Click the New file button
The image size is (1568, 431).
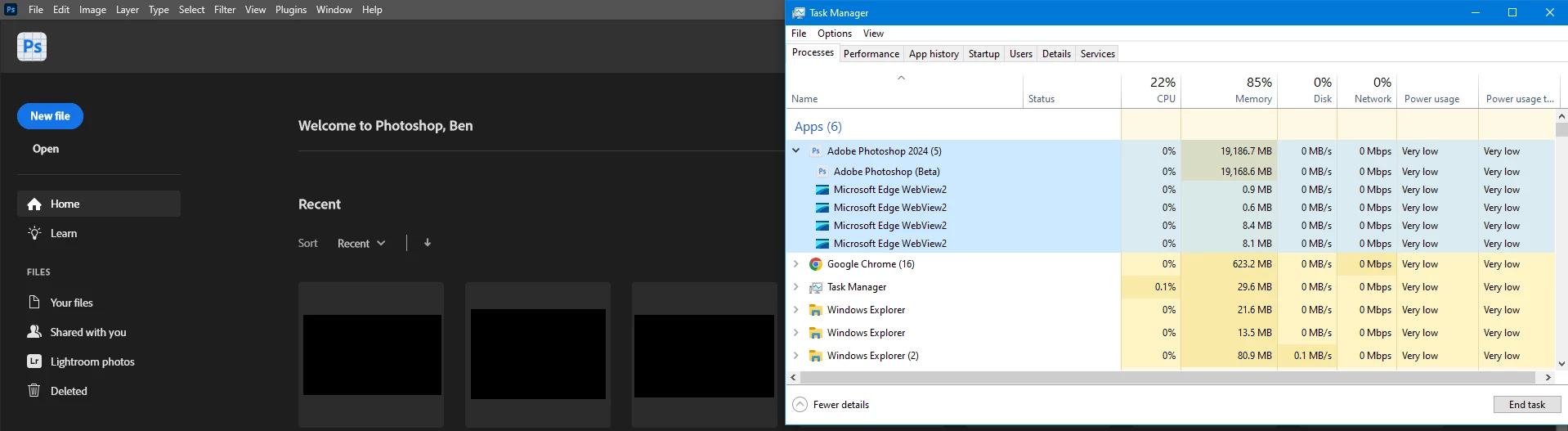coord(50,116)
